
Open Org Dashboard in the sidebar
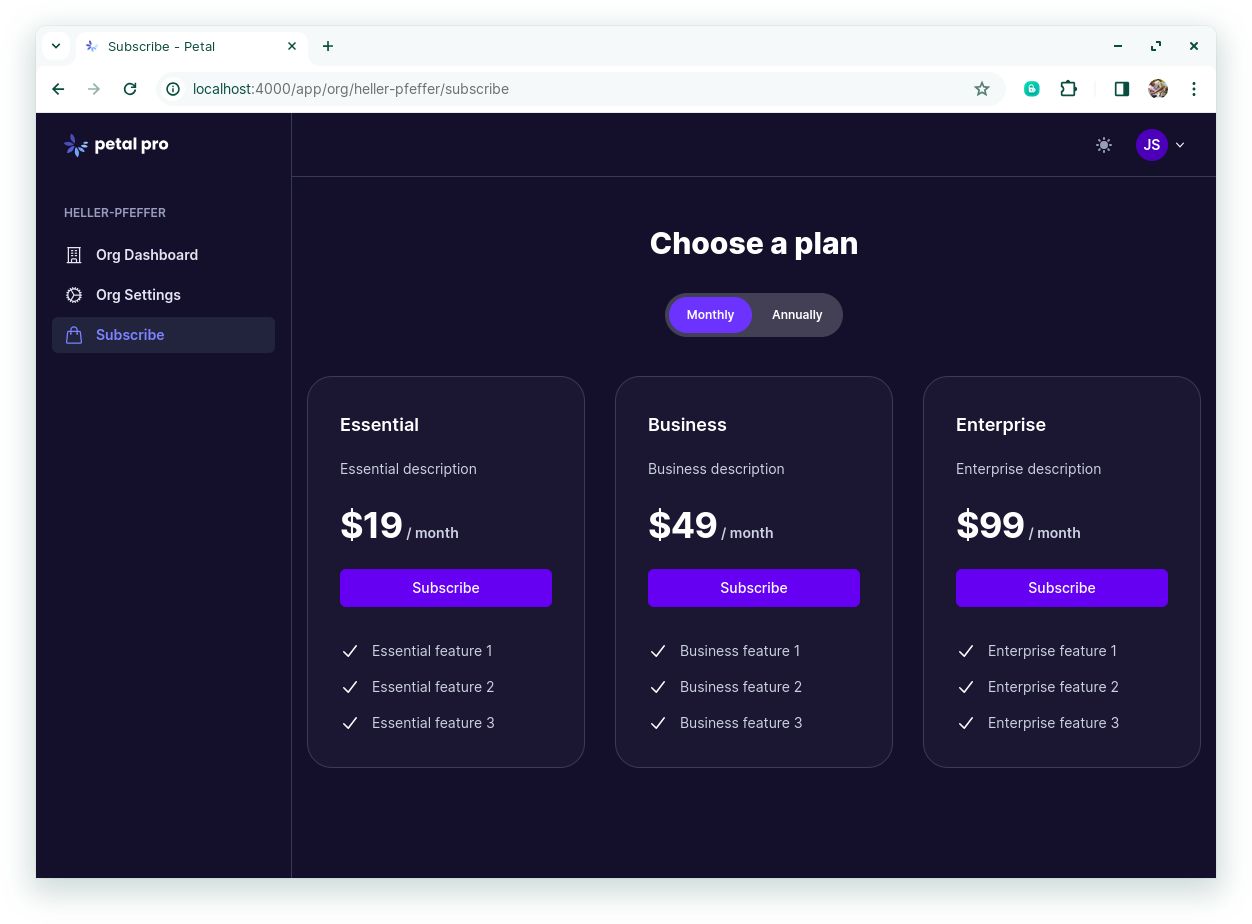click(x=146, y=255)
